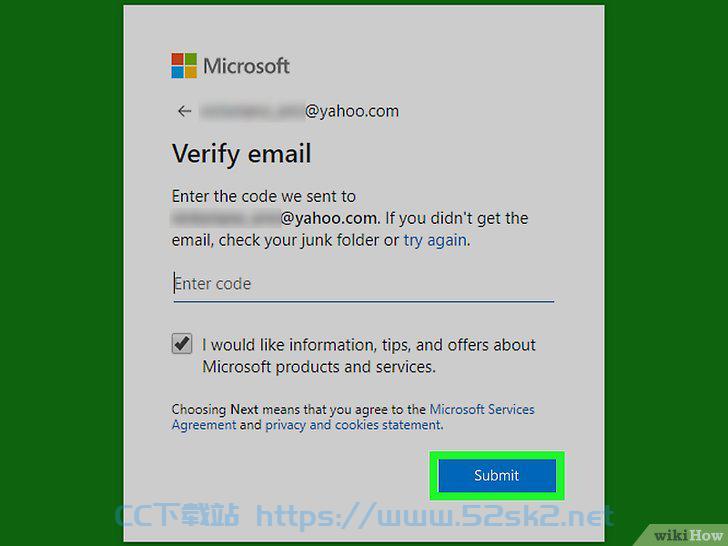Click the back arrow beside the email

[x=185, y=111]
